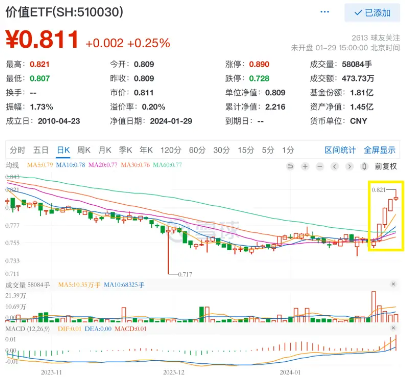The image size is (405, 381).
Task: Click the 溢价率 0.20% value
Action: [153, 107]
